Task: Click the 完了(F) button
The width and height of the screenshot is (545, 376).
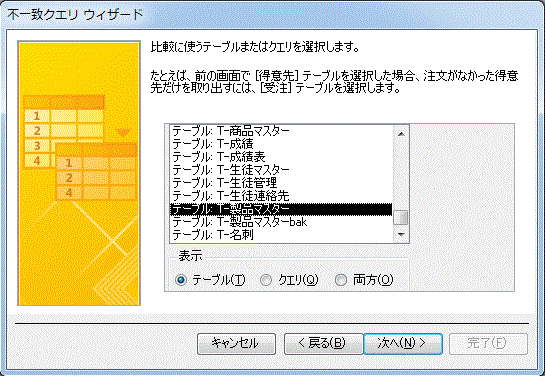Action: pyautogui.click(x=488, y=344)
